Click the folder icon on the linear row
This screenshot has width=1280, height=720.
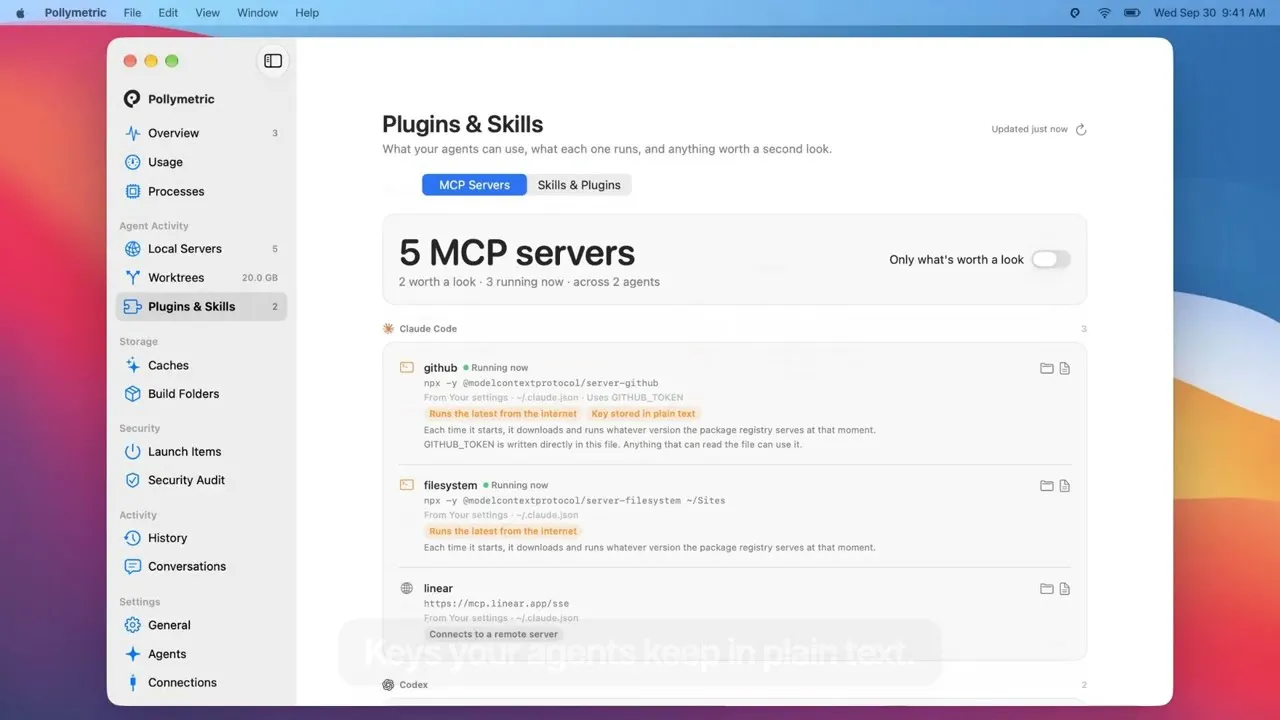point(1047,589)
